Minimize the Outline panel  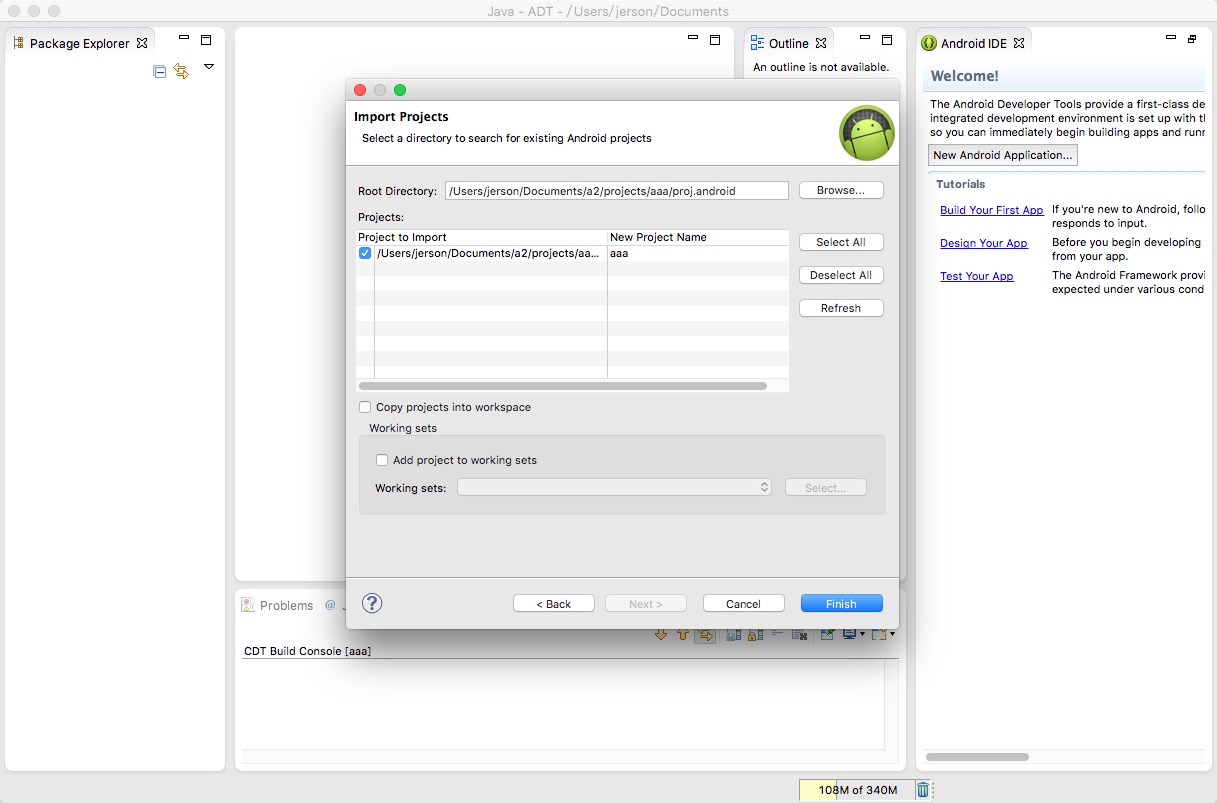865,39
